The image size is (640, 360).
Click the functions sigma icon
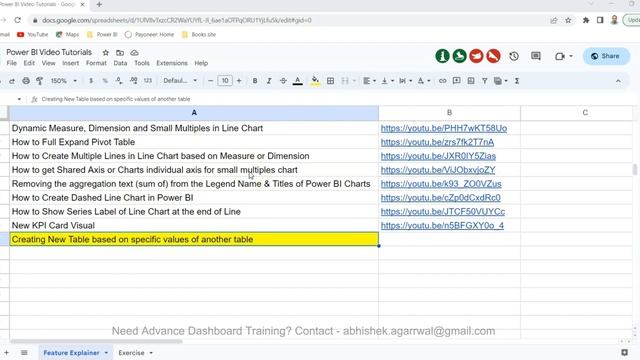tap(517, 81)
